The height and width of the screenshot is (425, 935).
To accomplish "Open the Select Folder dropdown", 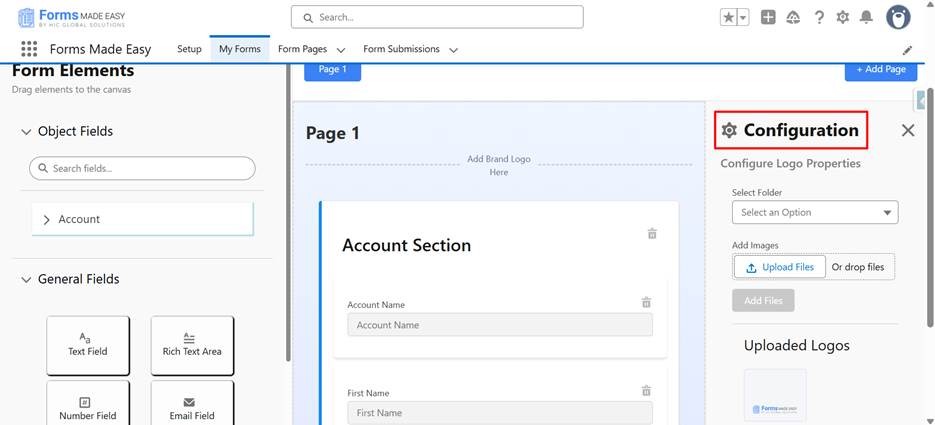I will (814, 212).
